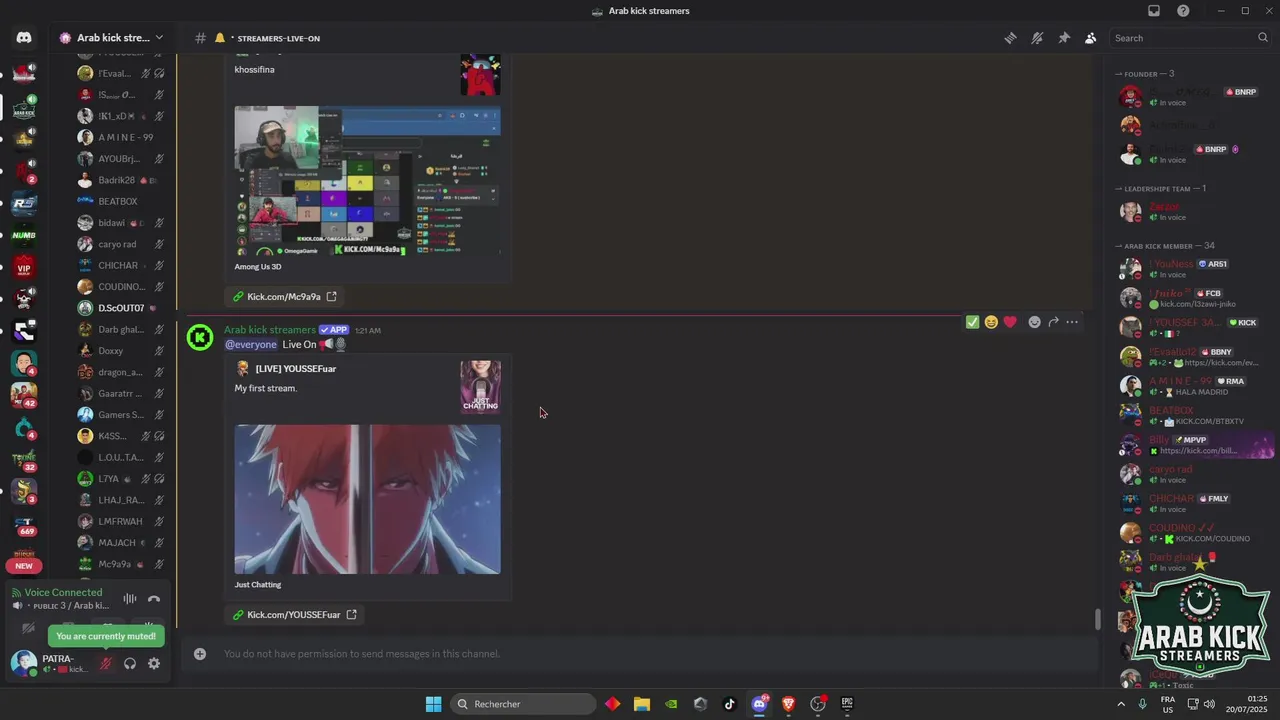Add laughing emoji reaction to message
Image resolution: width=1280 pixels, height=720 pixels.
(x=991, y=322)
